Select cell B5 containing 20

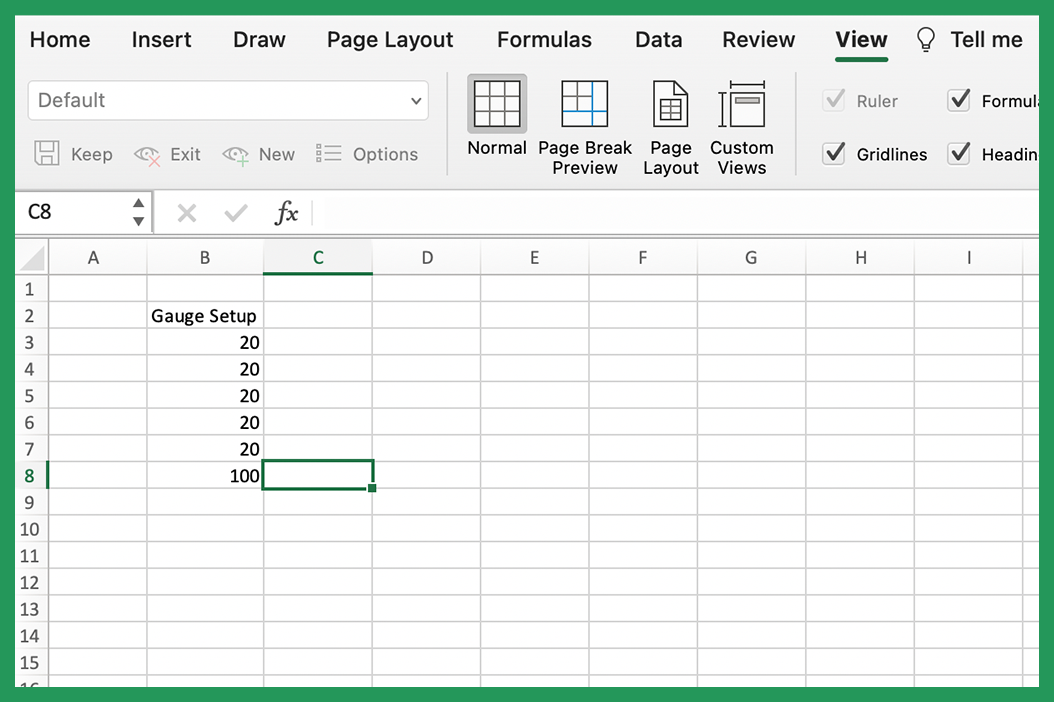click(205, 395)
